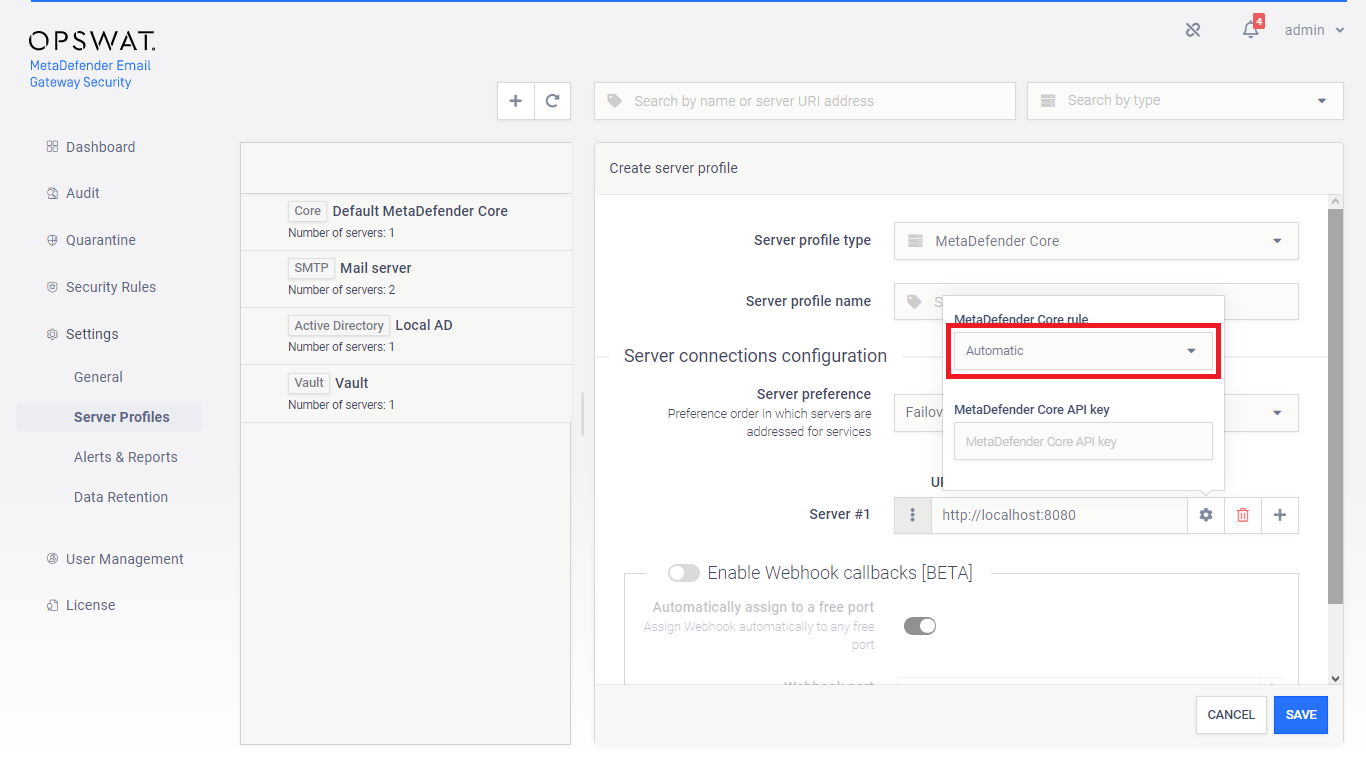Click the tag icon in search field
Screen dimensions: 1366x768
(x=615, y=101)
